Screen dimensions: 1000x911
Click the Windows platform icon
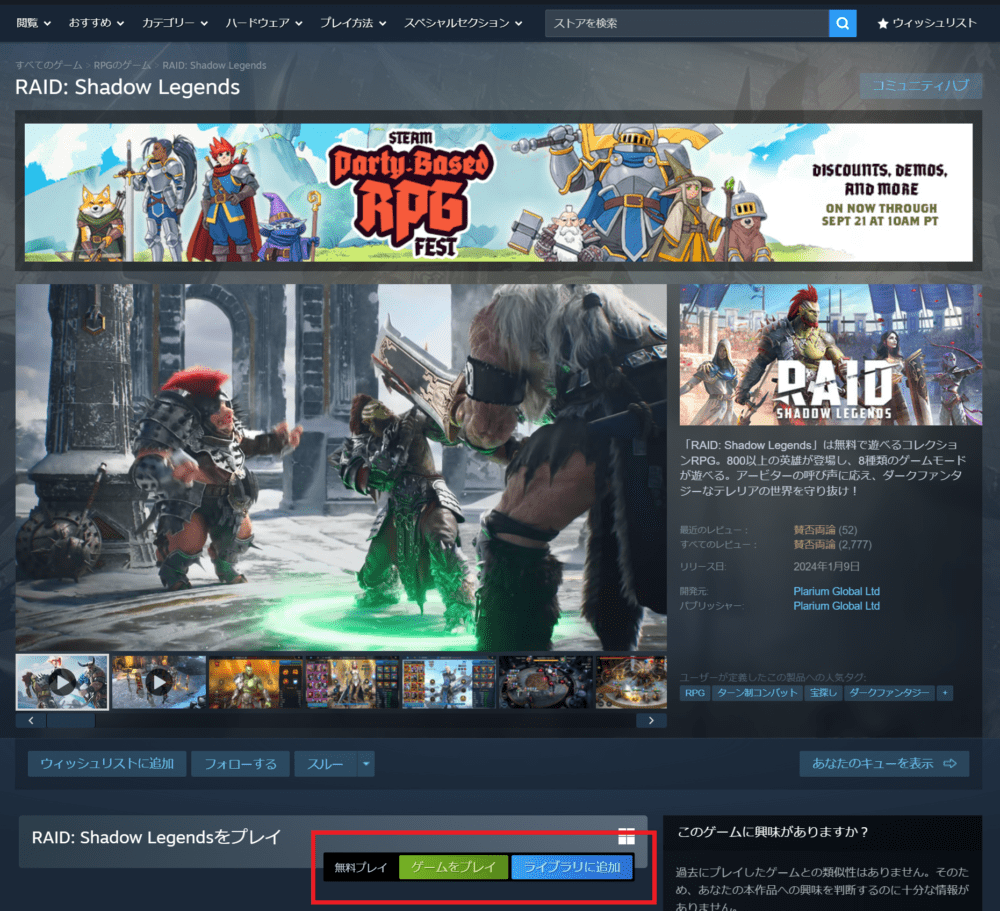(x=626, y=836)
